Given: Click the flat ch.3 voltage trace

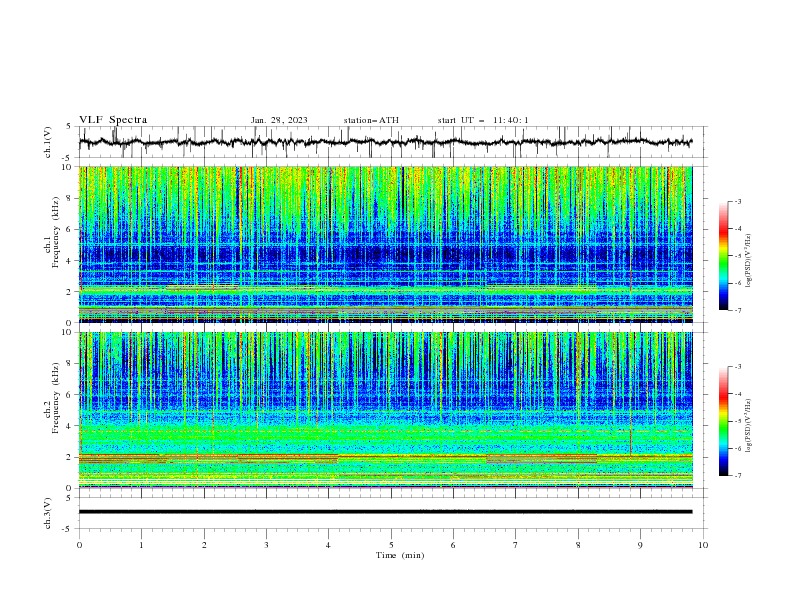Looking at the screenshot, I should (385, 512).
